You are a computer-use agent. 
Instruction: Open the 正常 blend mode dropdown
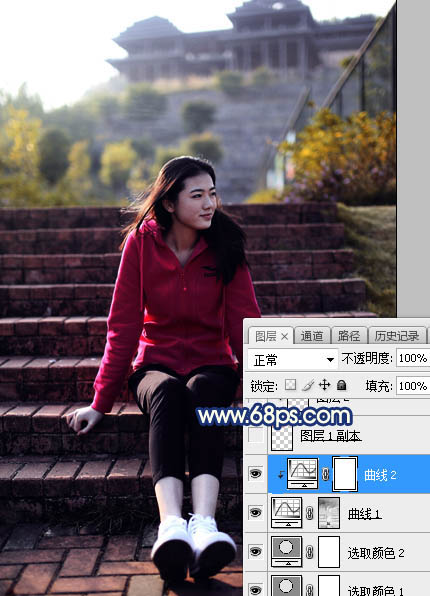[x=292, y=359]
